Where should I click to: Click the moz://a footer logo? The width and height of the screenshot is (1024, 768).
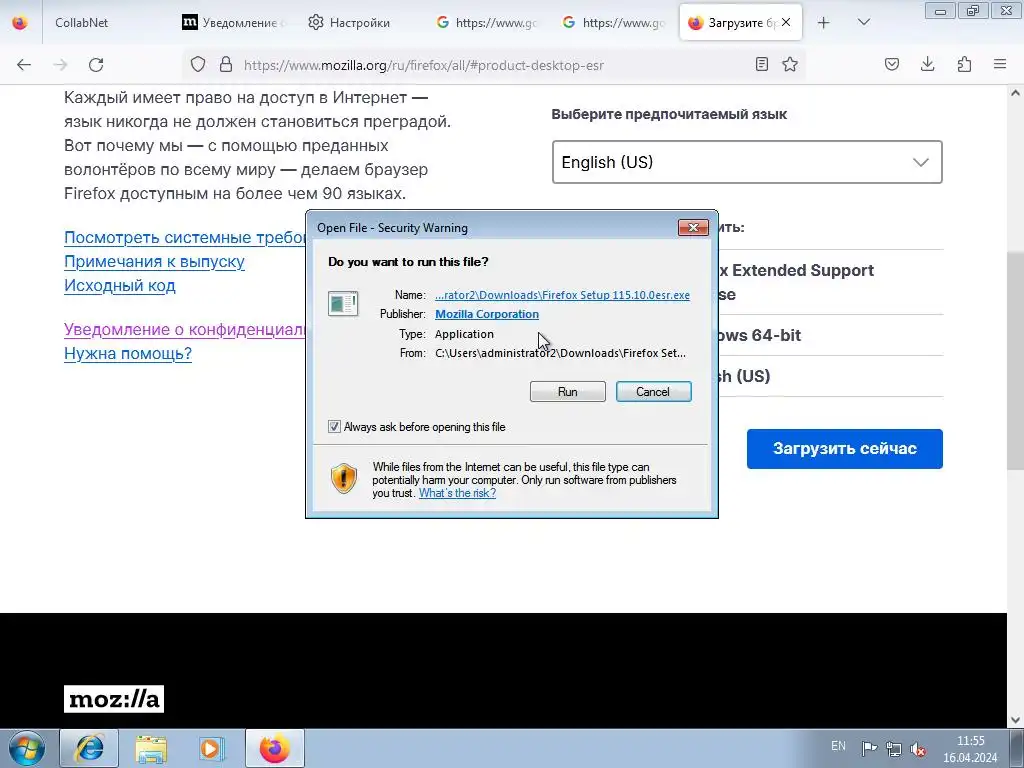114,699
